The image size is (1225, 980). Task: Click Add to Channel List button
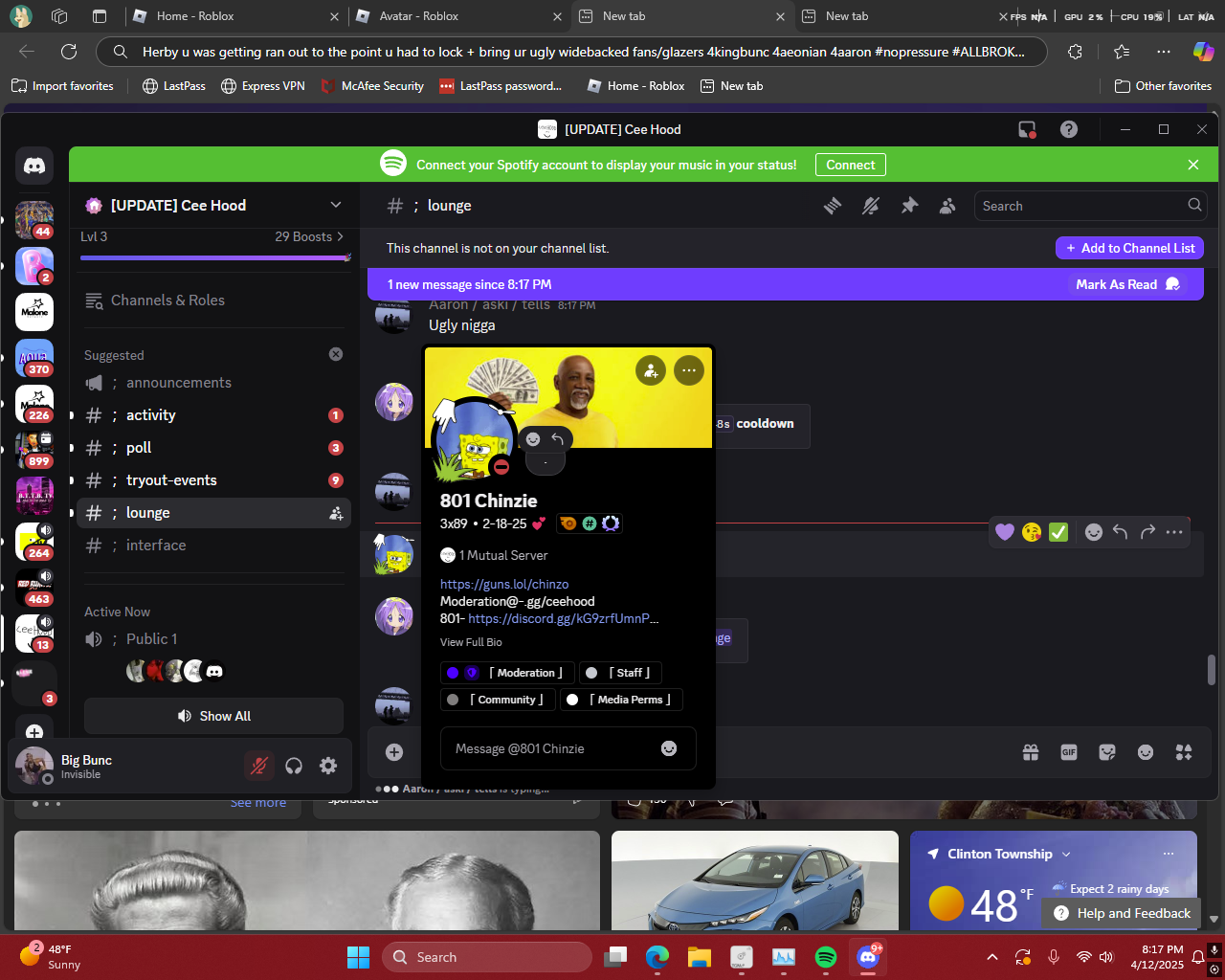[1129, 248]
